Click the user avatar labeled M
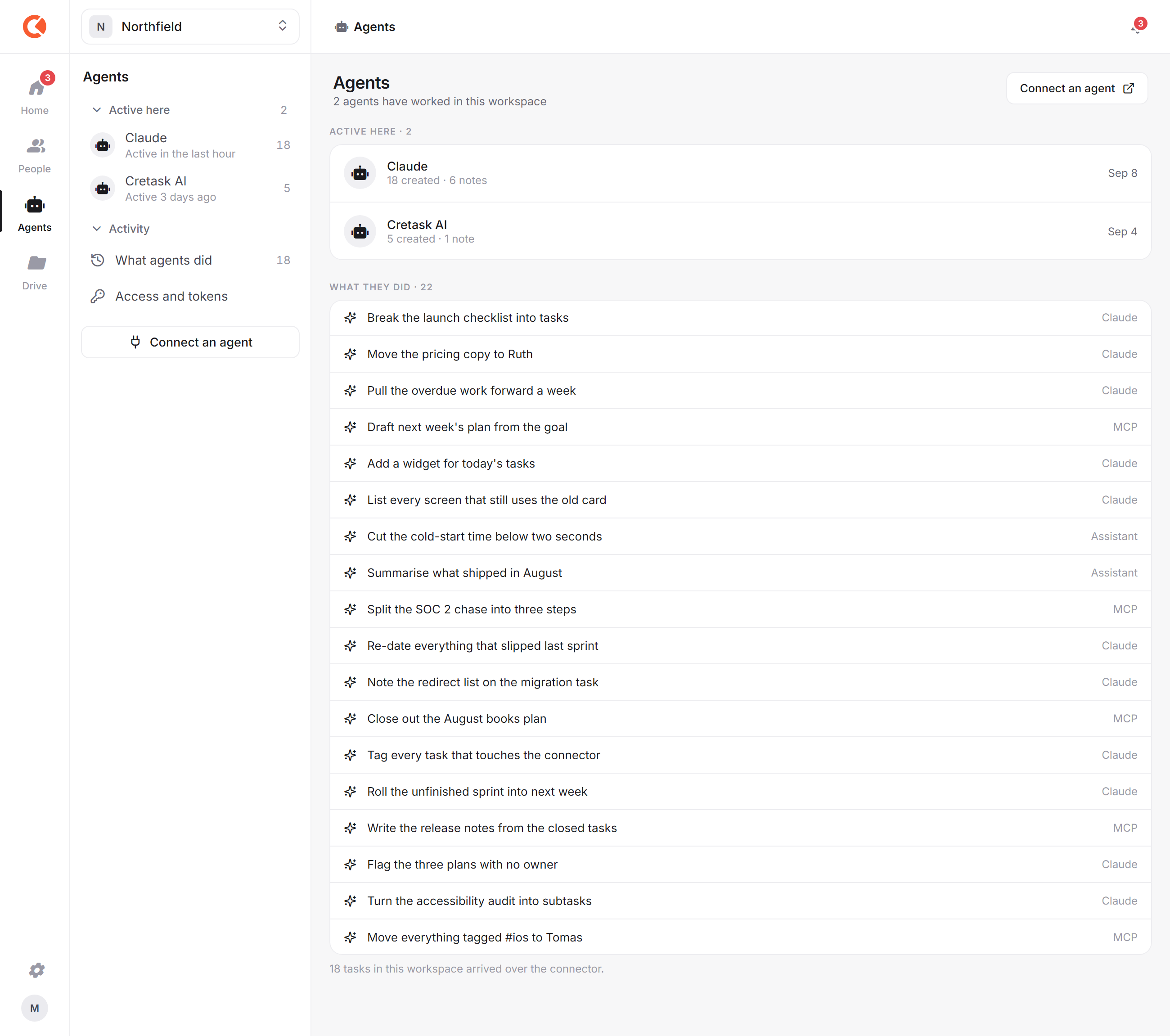1170x1036 pixels. tap(34, 1008)
